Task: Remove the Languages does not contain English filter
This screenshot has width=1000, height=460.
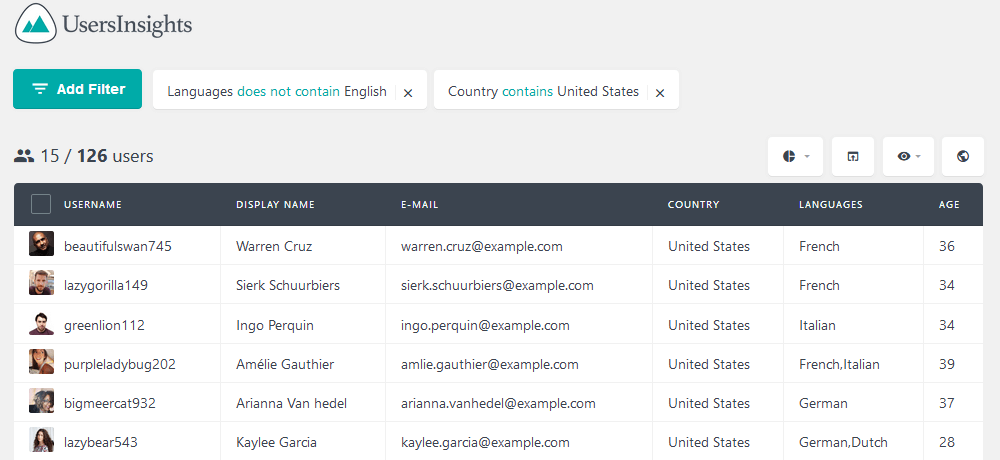Action: [x=408, y=93]
